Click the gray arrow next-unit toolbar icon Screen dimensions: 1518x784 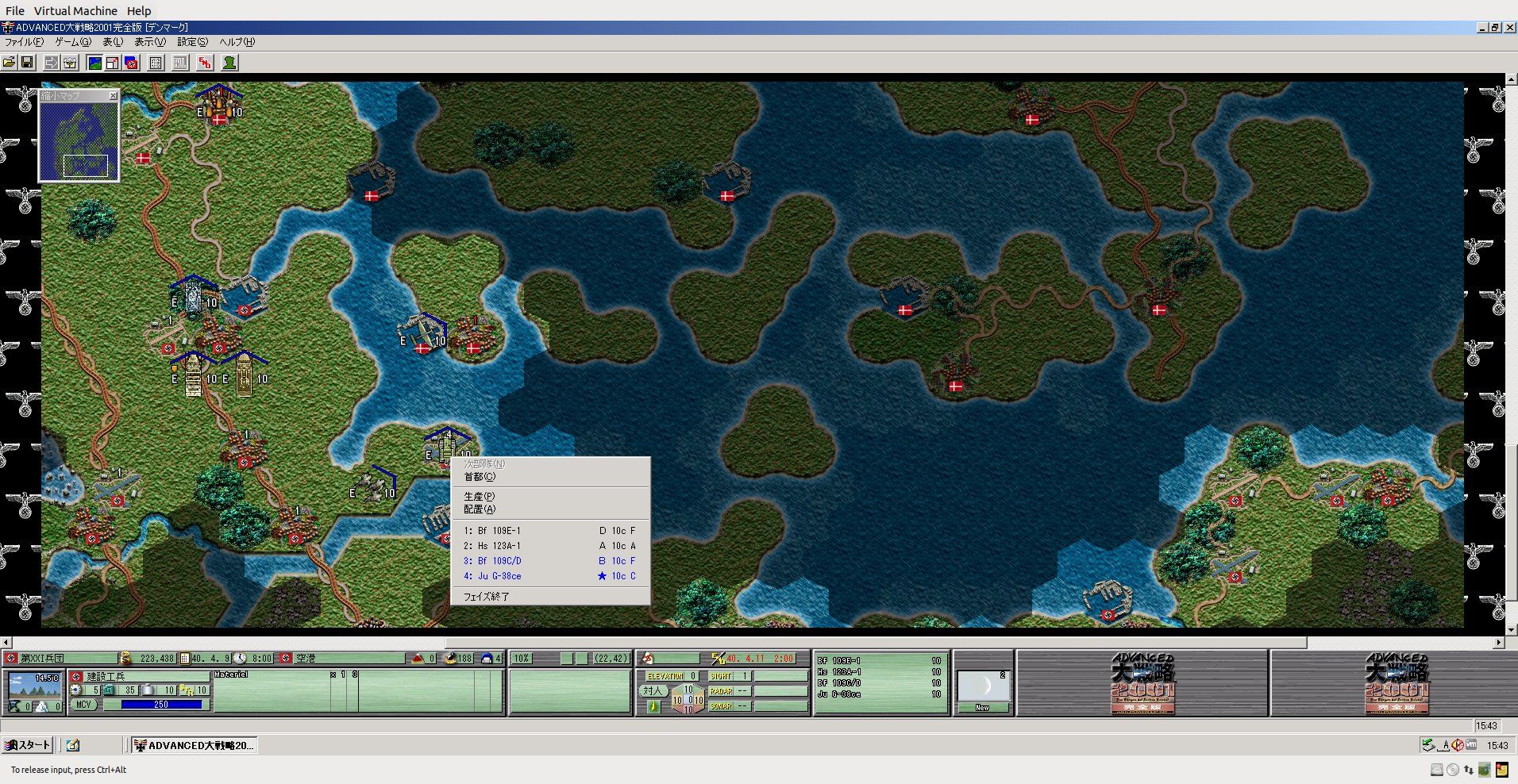(x=51, y=63)
